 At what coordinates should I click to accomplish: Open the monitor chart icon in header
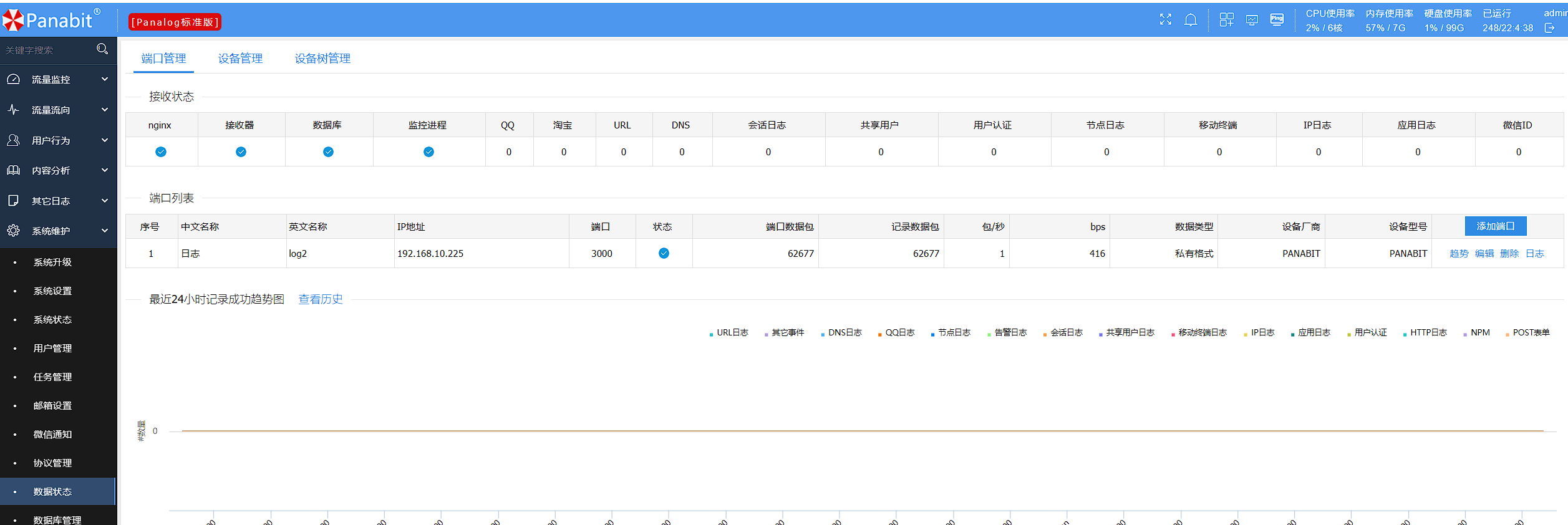[1252, 20]
